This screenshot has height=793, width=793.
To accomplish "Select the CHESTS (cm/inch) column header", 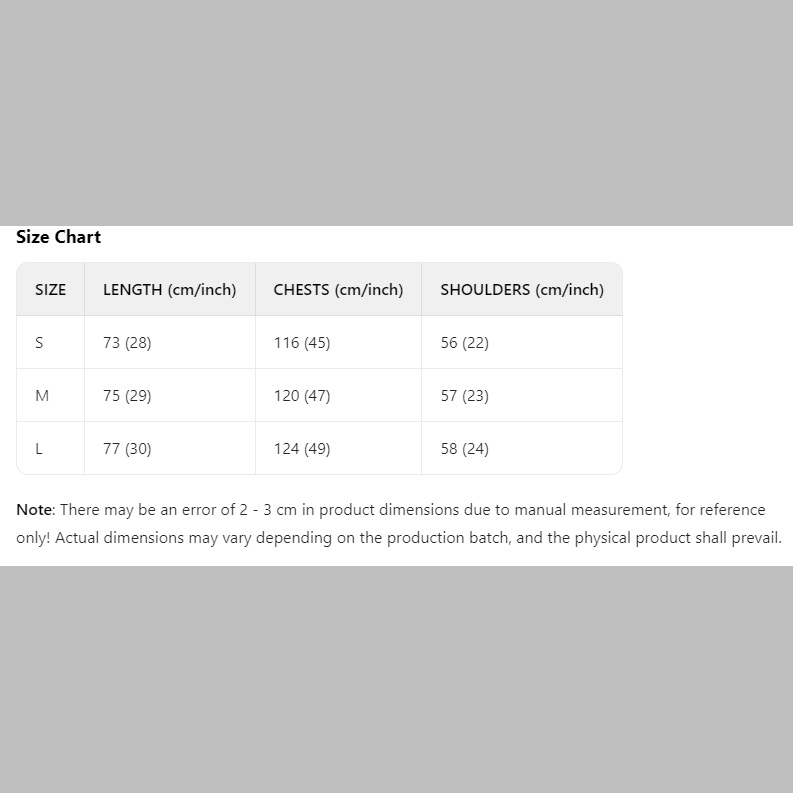I will (x=338, y=290).
